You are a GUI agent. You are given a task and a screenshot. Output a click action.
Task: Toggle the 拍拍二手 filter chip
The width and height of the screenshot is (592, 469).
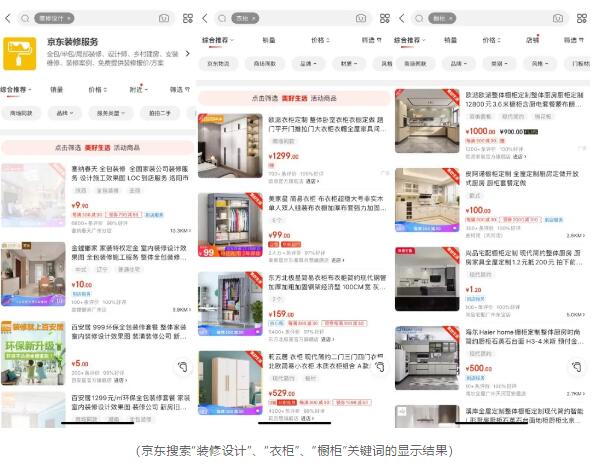tap(159, 113)
